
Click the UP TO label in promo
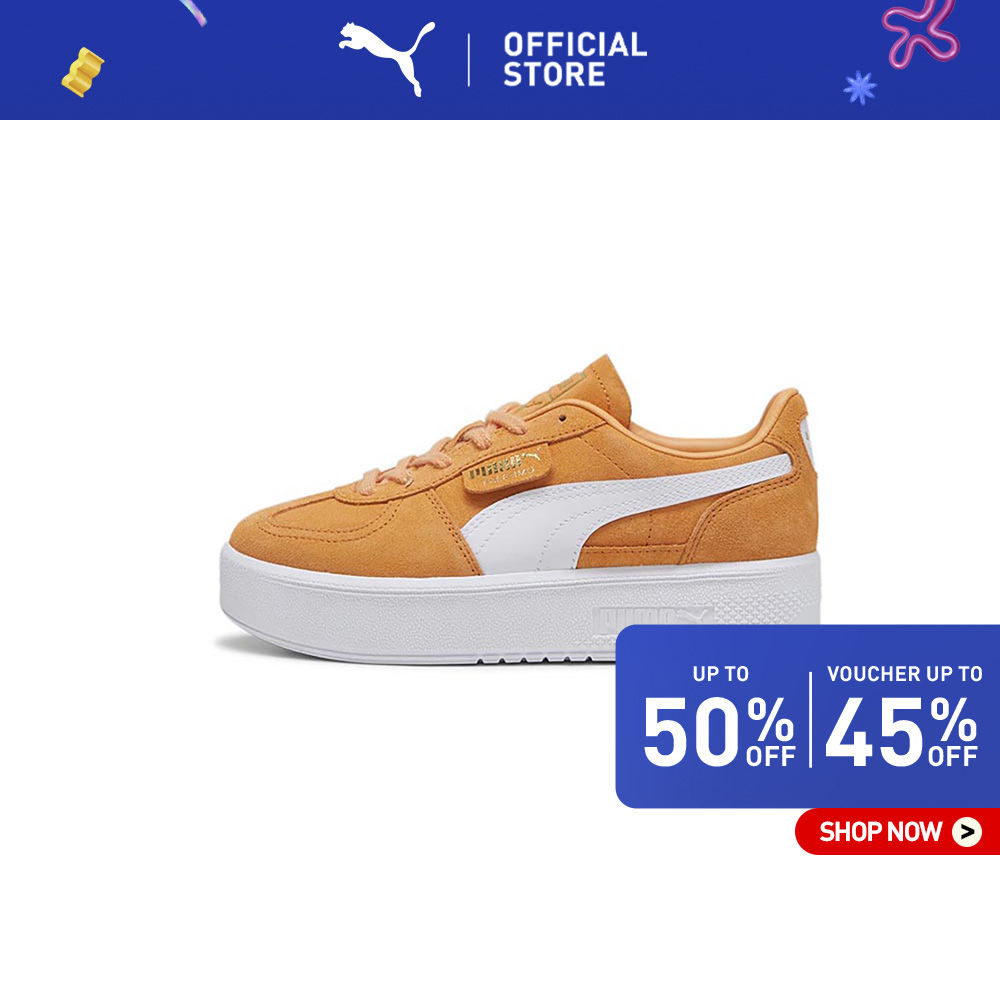(721, 674)
